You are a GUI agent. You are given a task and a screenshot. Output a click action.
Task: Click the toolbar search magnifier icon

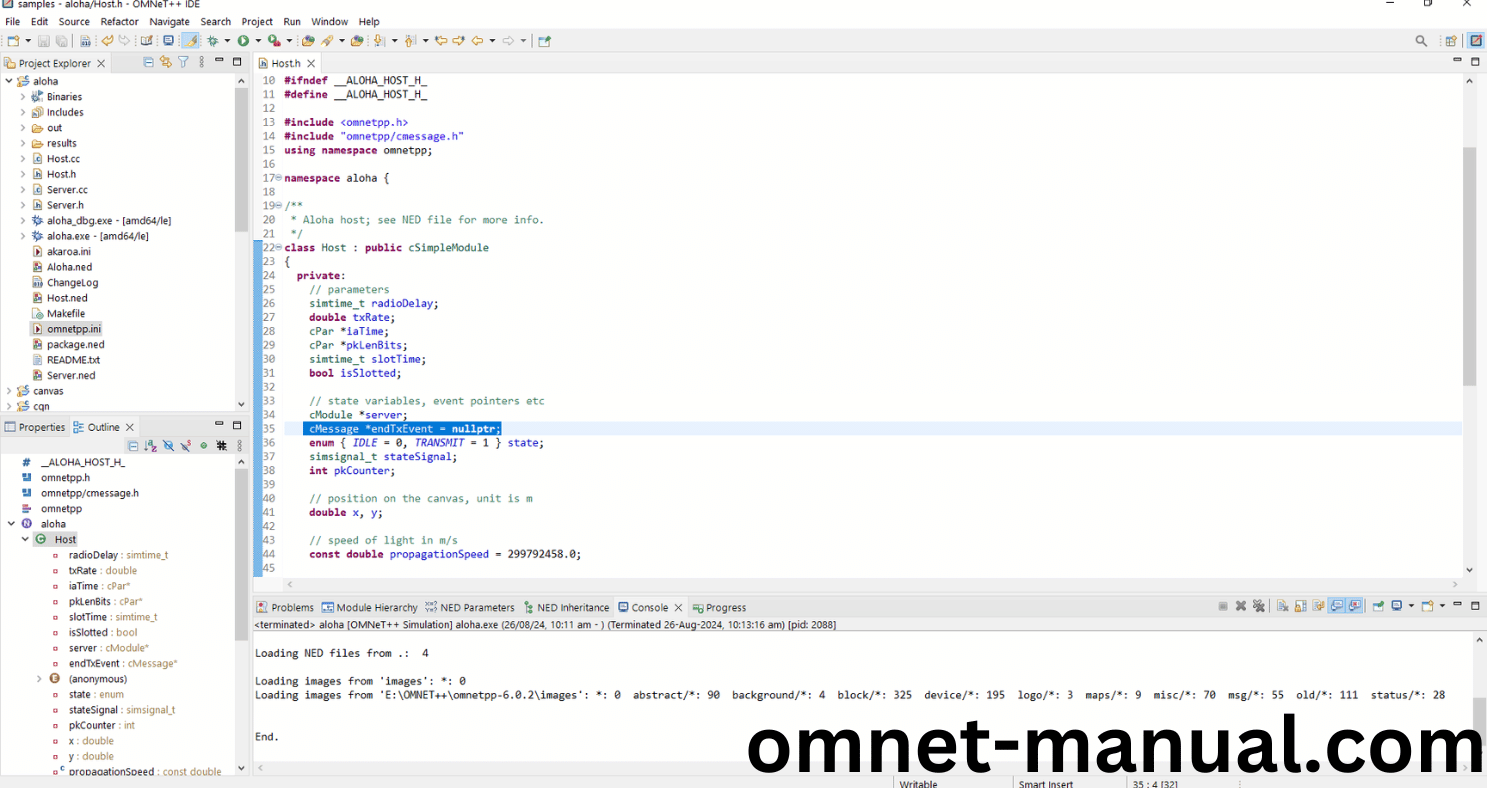coord(1421,41)
